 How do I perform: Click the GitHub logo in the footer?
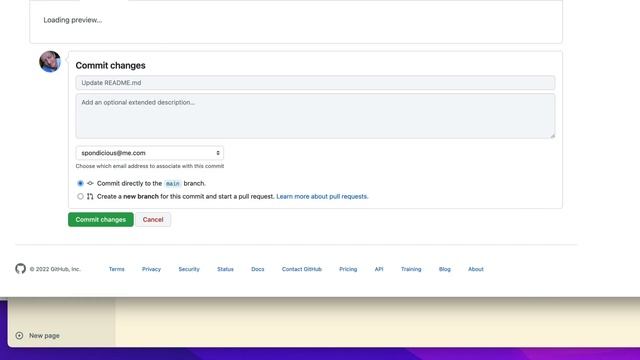pos(20,269)
